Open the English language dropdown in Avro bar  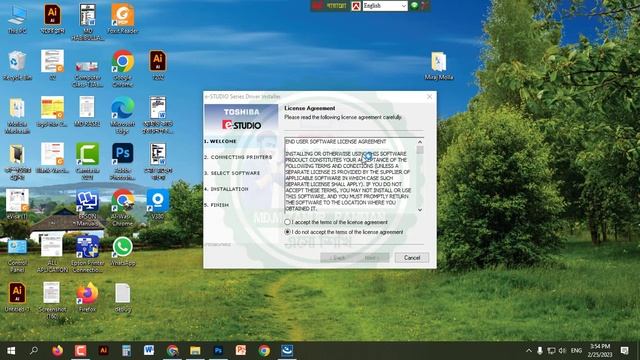(385, 6)
